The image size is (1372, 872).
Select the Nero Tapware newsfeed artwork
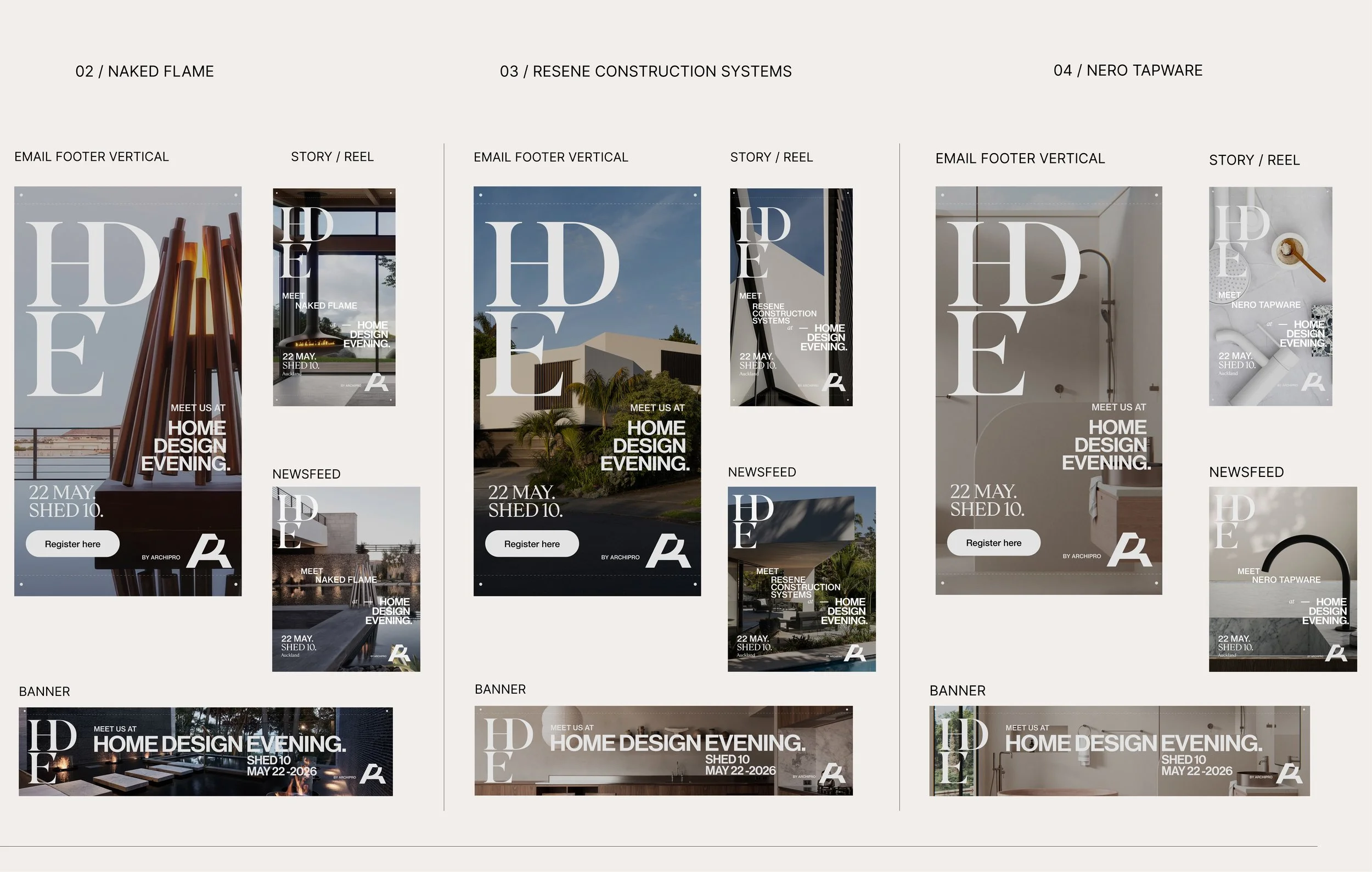[1283, 578]
